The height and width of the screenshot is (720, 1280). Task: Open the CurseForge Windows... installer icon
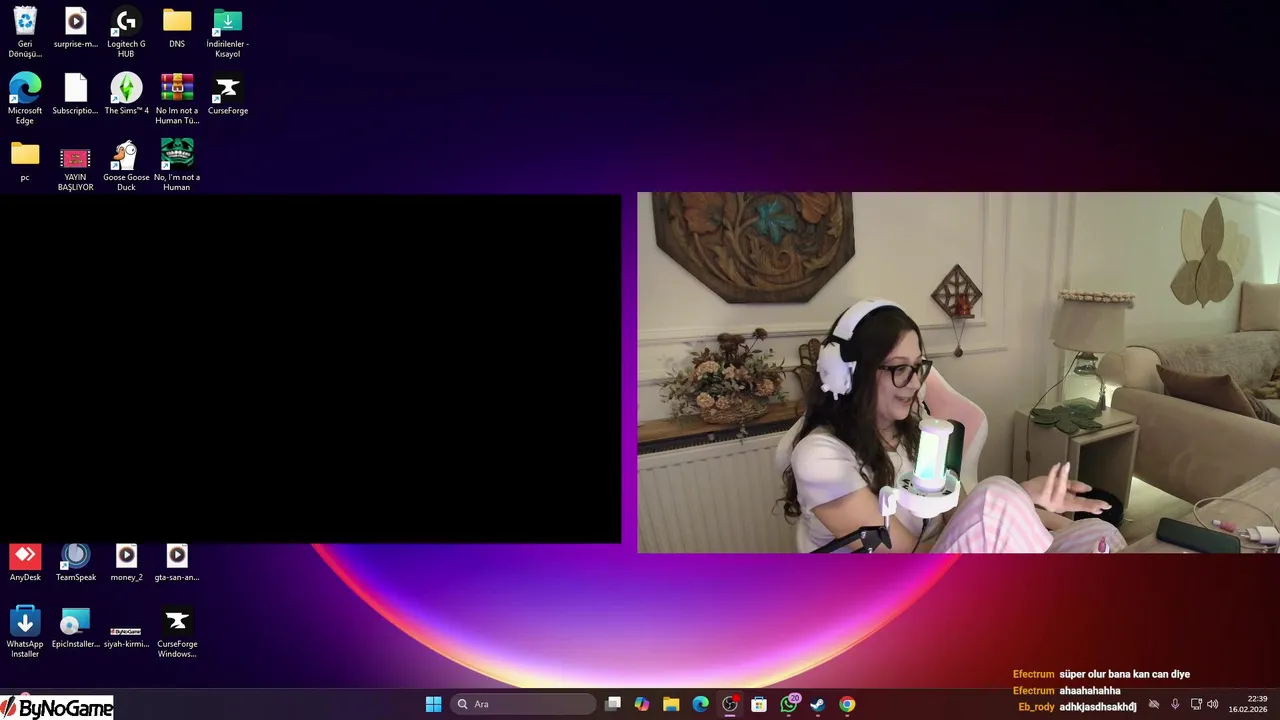click(177, 632)
